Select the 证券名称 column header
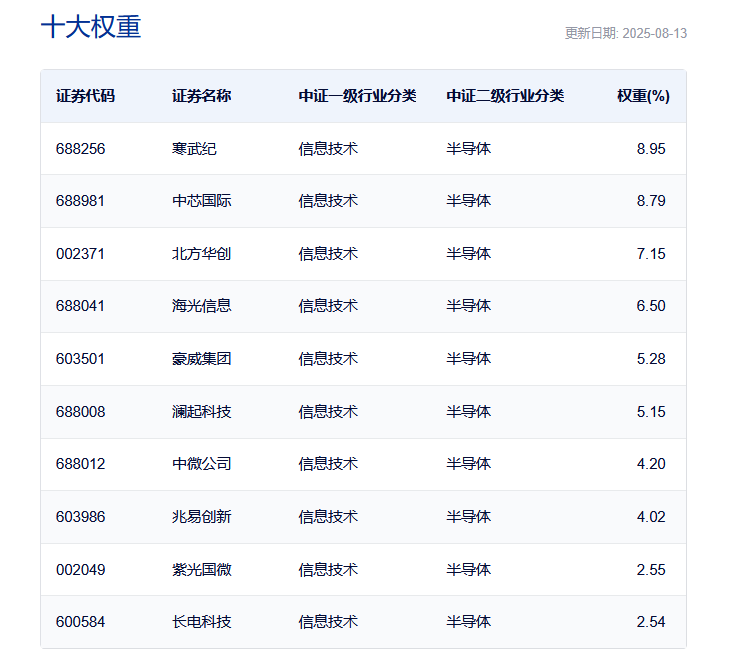 [x=201, y=96]
